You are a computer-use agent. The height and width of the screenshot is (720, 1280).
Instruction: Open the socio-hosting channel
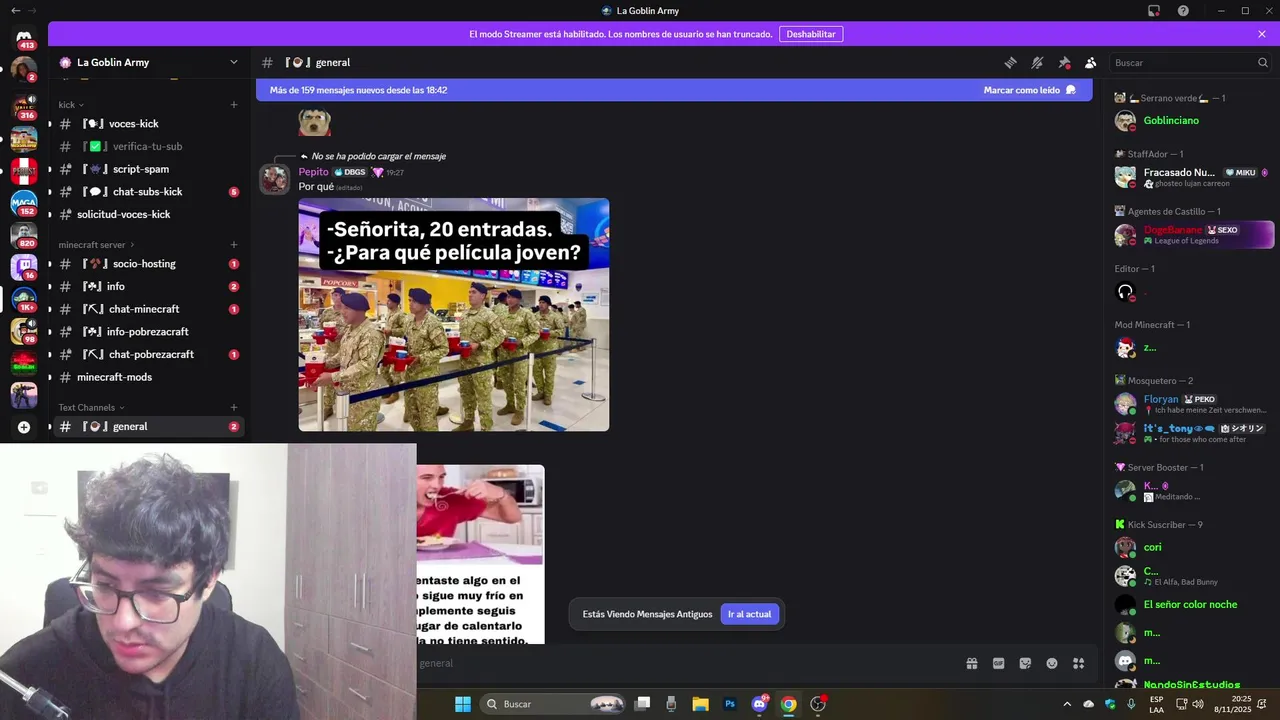pyautogui.click(x=149, y=264)
